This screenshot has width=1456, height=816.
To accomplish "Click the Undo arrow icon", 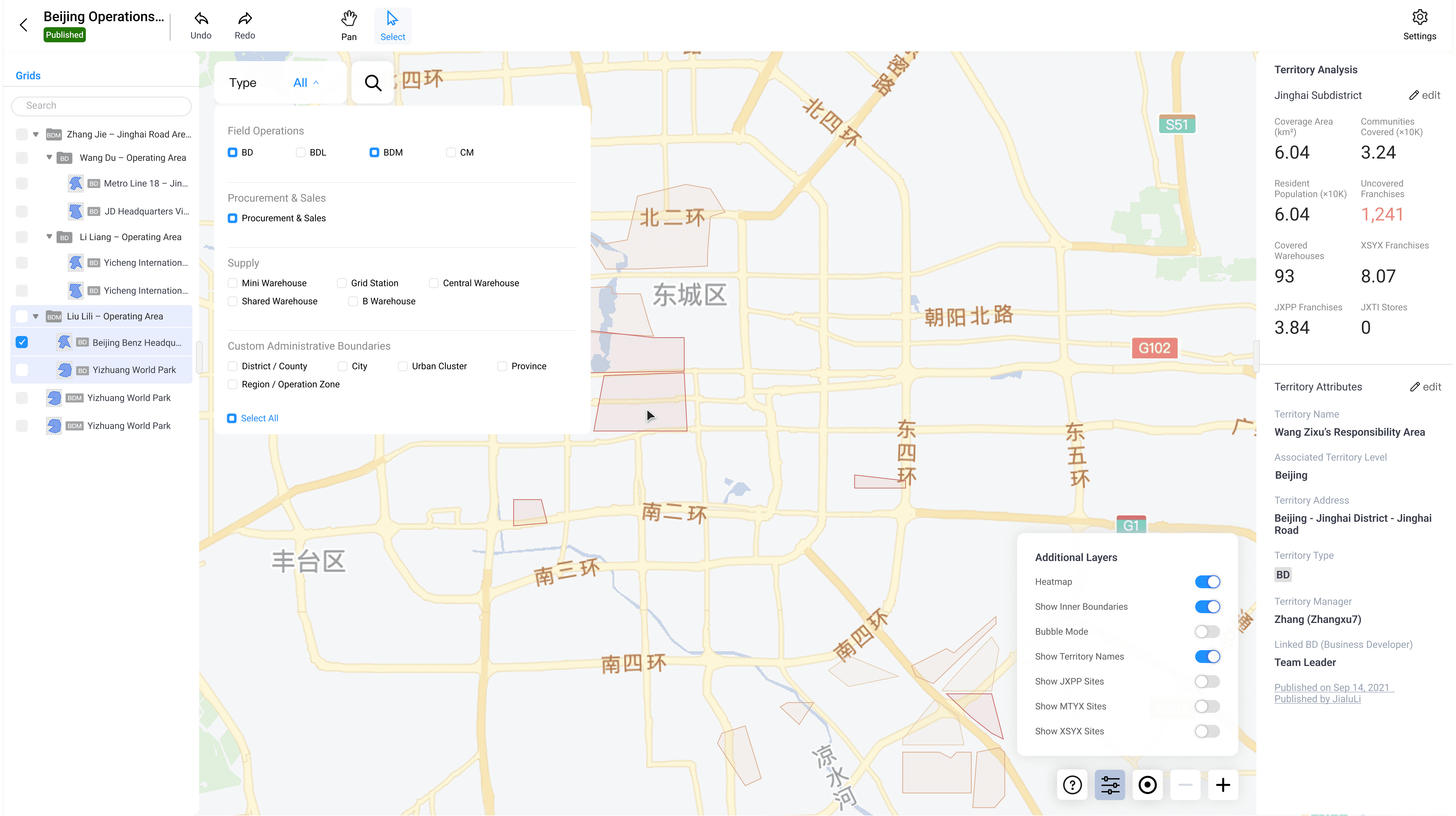I will tap(201, 19).
